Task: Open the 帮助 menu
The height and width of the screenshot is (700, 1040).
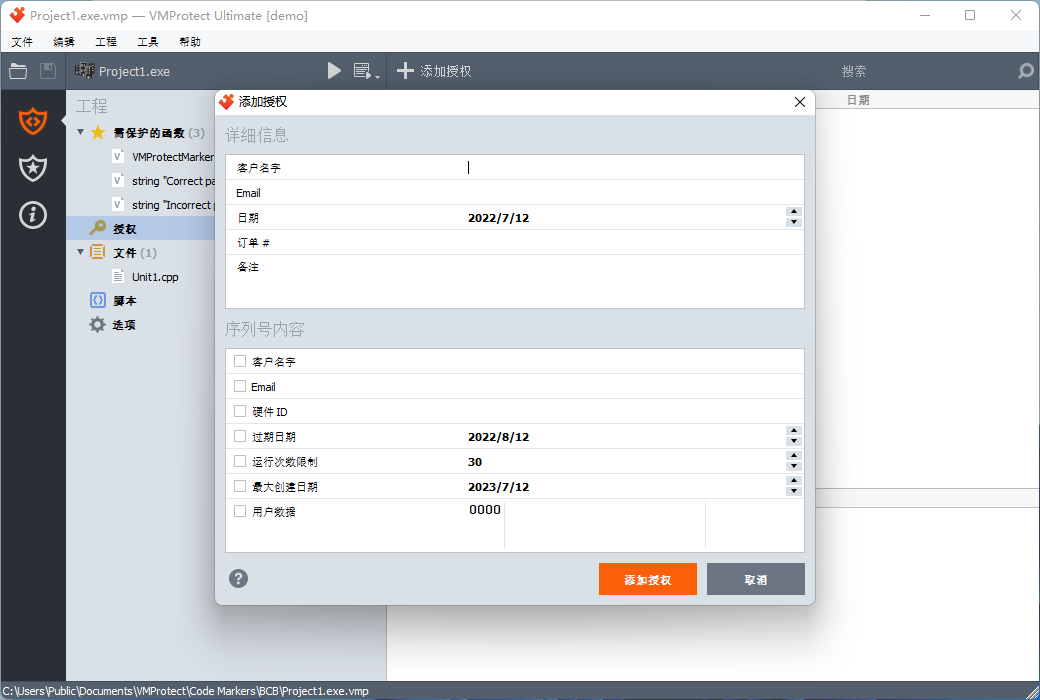Action: (x=190, y=42)
